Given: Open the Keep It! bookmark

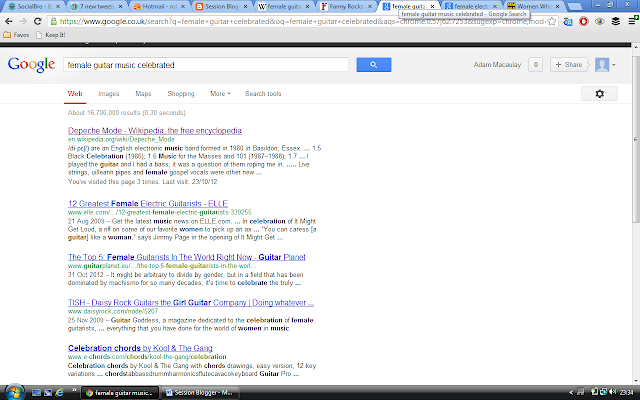Looking at the screenshot, I should click(x=51, y=35).
